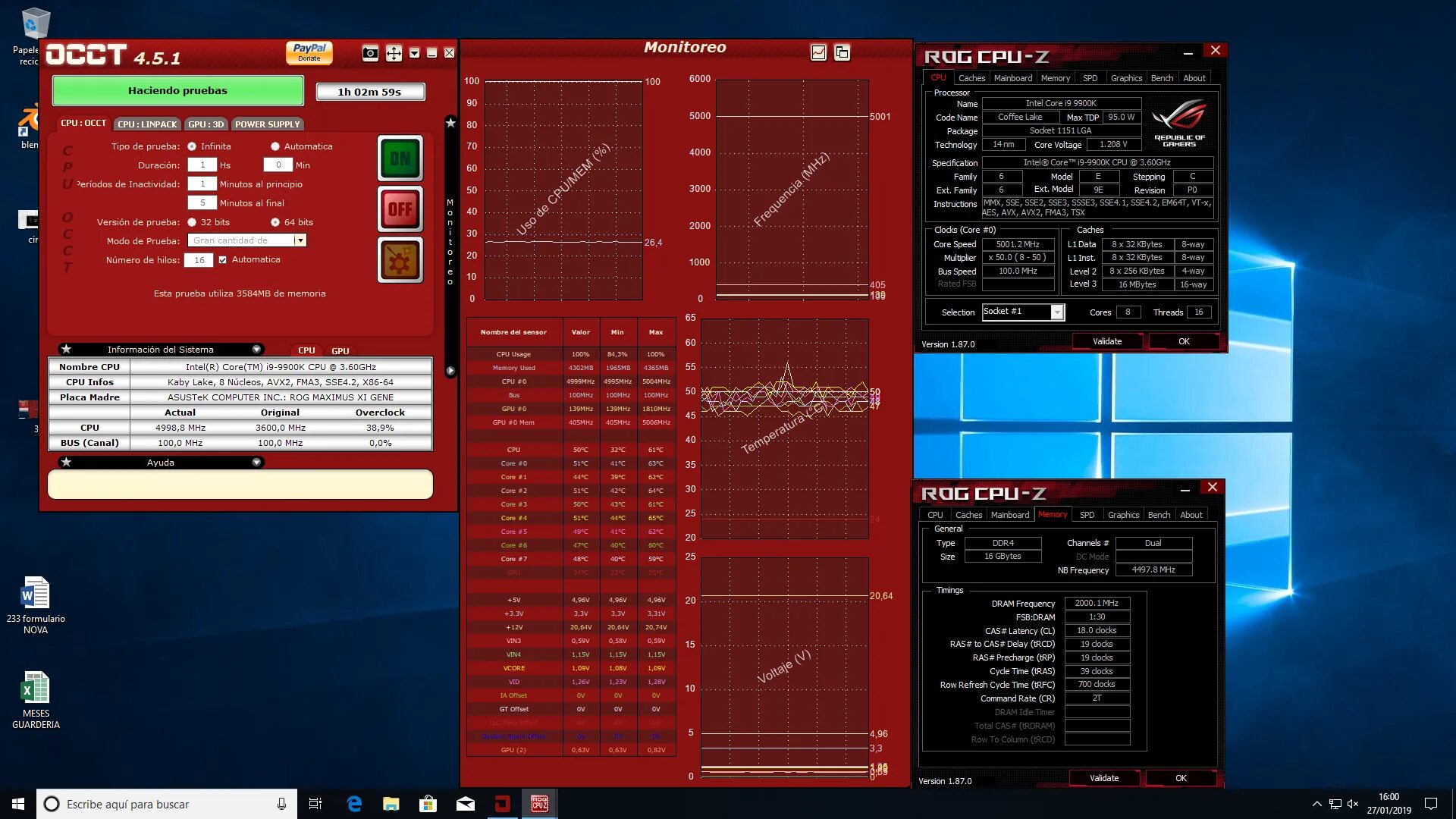1456x819 pixels.
Task: Open the Modo de Prueba dropdown
Action: (x=300, y=240)
